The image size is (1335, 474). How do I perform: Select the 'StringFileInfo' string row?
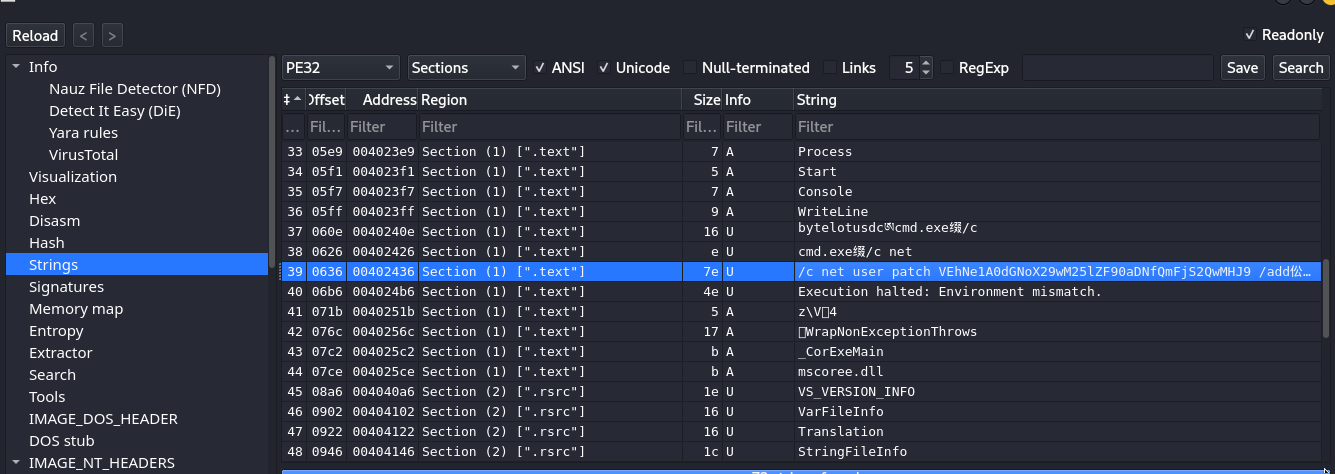(801, 452)
